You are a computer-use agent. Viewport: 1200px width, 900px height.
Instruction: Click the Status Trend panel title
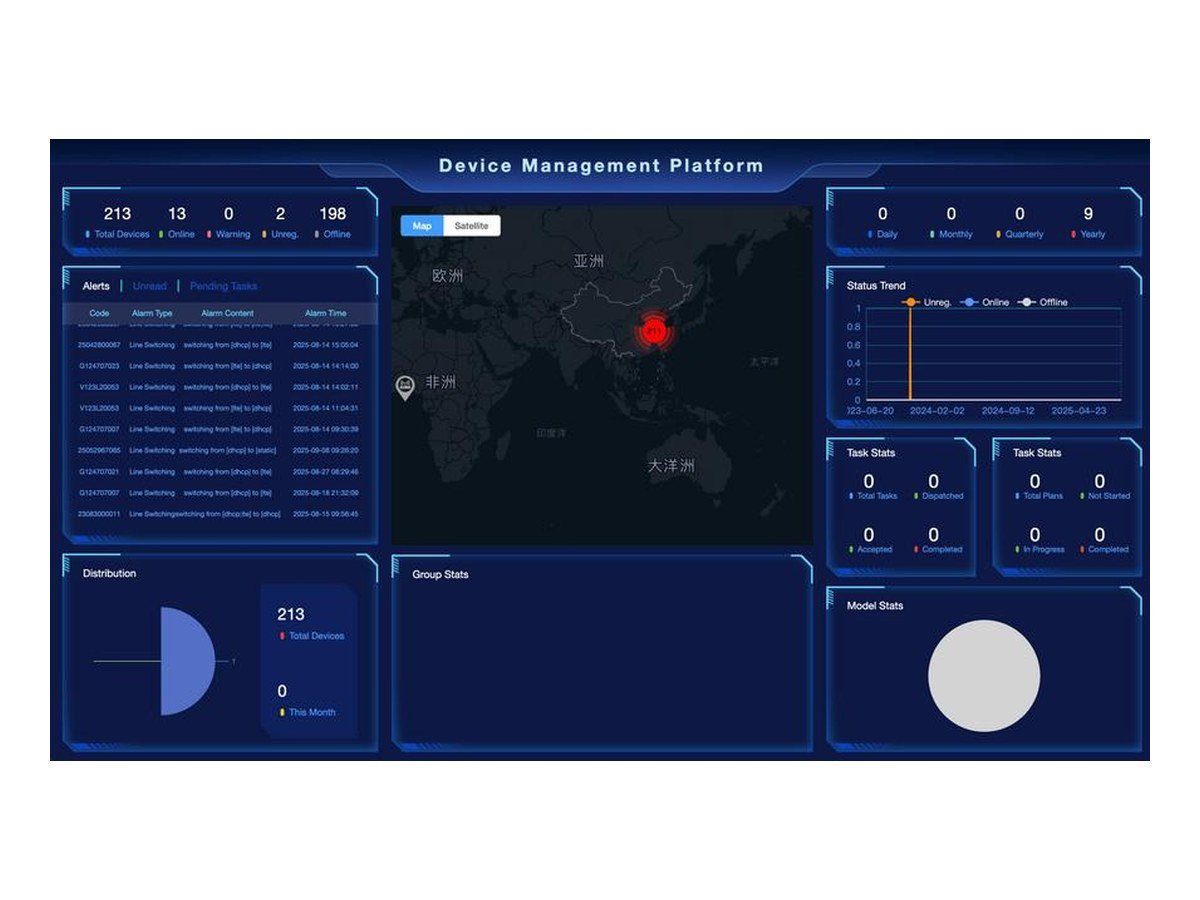[x=876, y=285]
